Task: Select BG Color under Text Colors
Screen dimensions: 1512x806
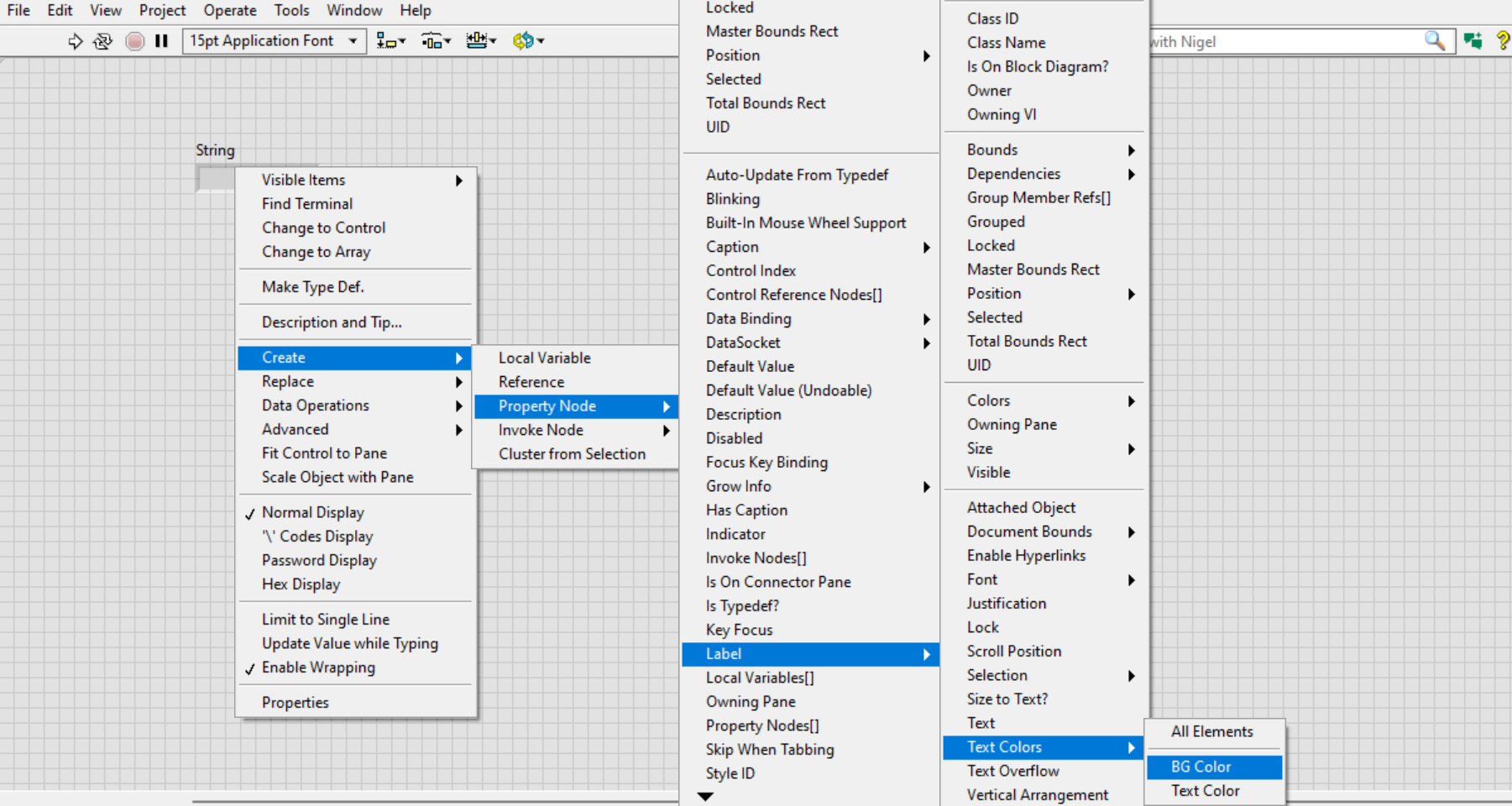Action: coord(1201,767)
